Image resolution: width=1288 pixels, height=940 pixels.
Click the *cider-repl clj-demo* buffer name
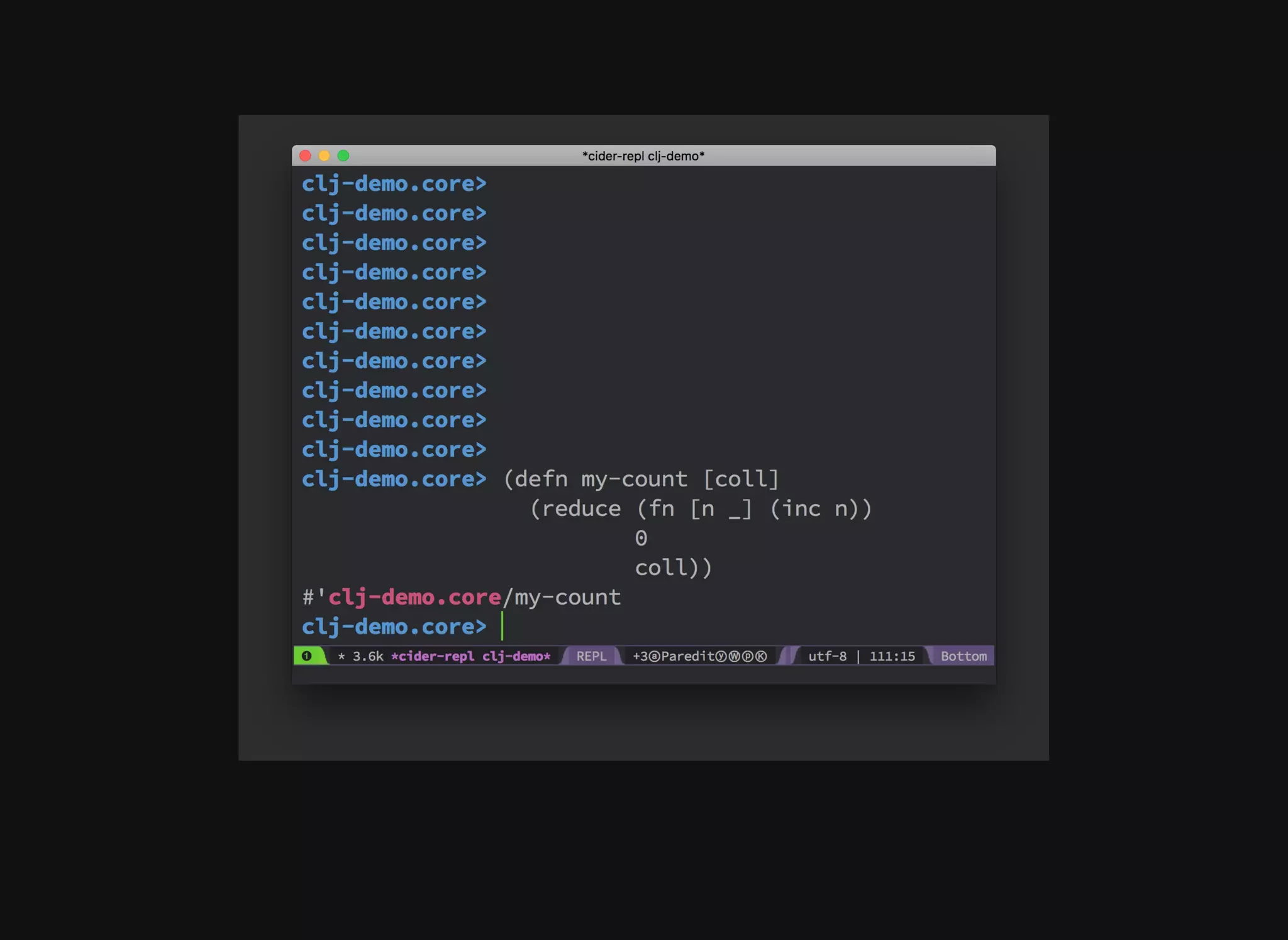[470, 656]
